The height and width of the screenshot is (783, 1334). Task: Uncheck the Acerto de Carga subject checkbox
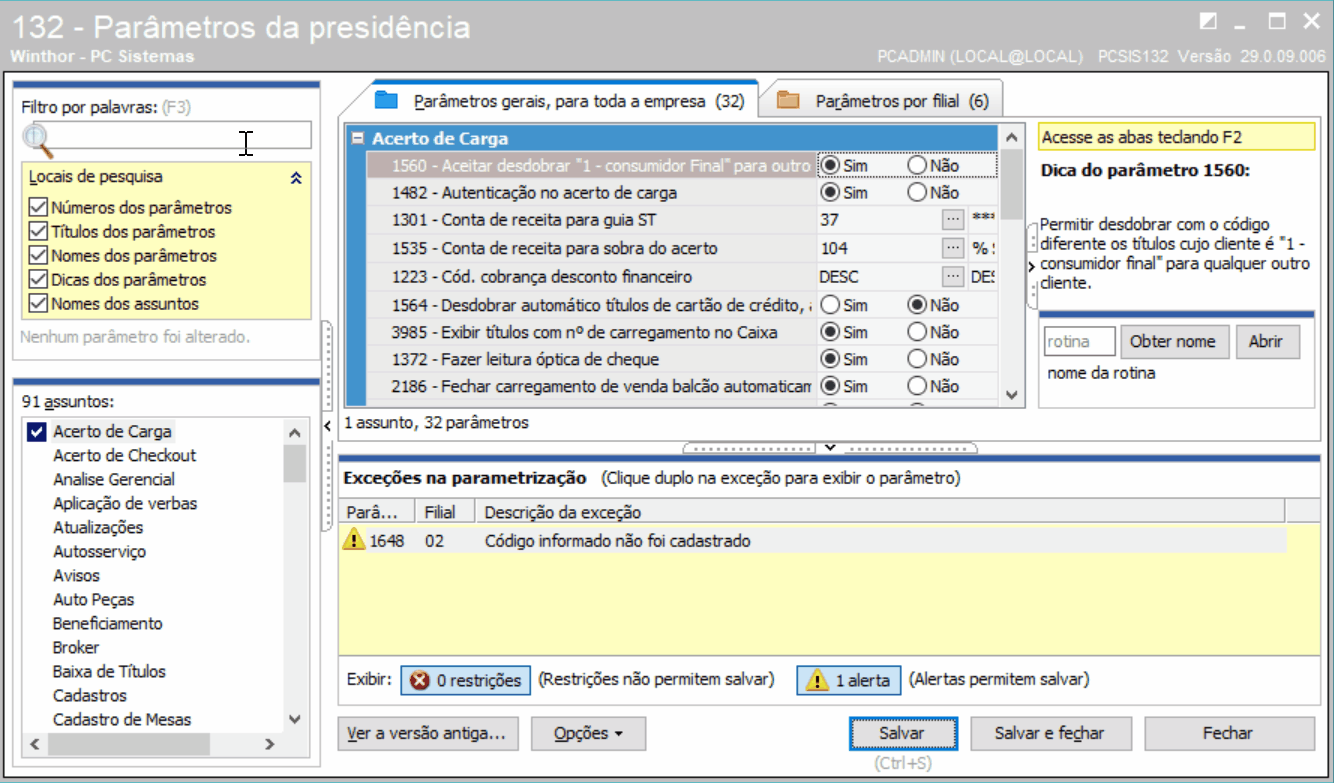tap(37, 432)
